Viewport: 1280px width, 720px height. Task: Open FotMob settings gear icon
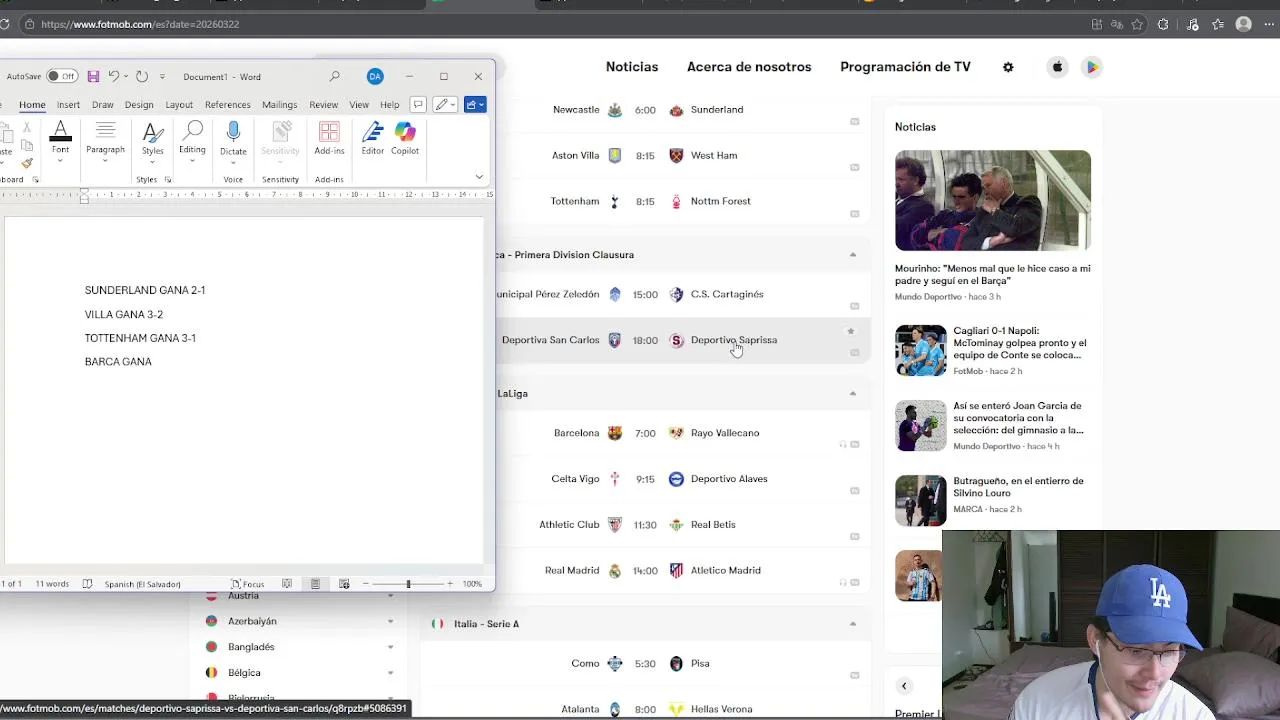1008,67
